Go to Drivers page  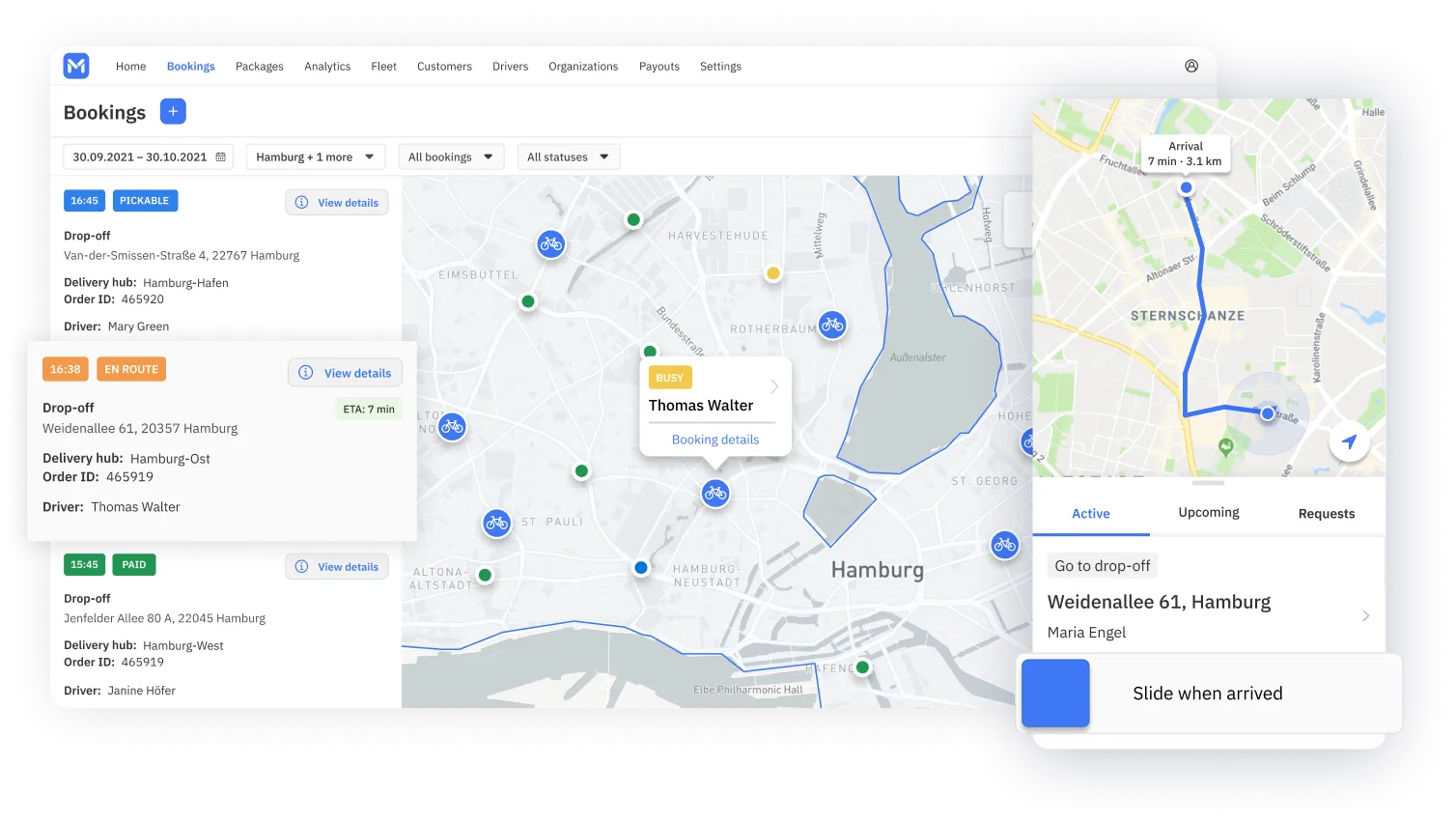(x=511, y=67)
